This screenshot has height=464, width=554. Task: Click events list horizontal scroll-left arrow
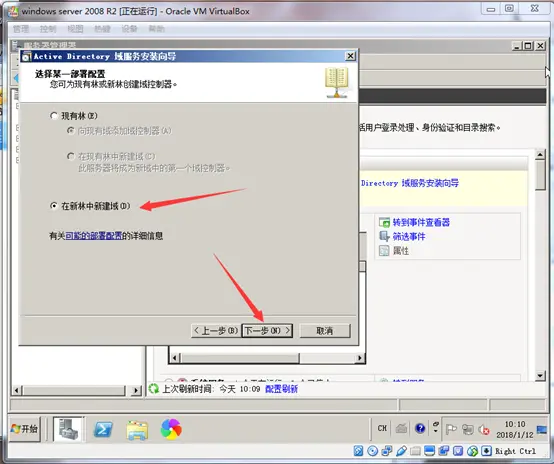coord(175,358)
